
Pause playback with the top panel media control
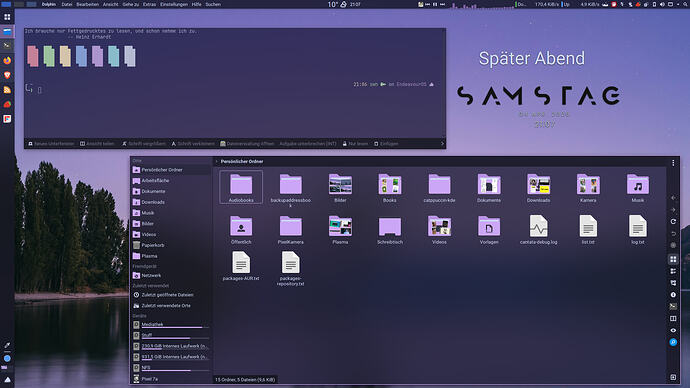435,4
